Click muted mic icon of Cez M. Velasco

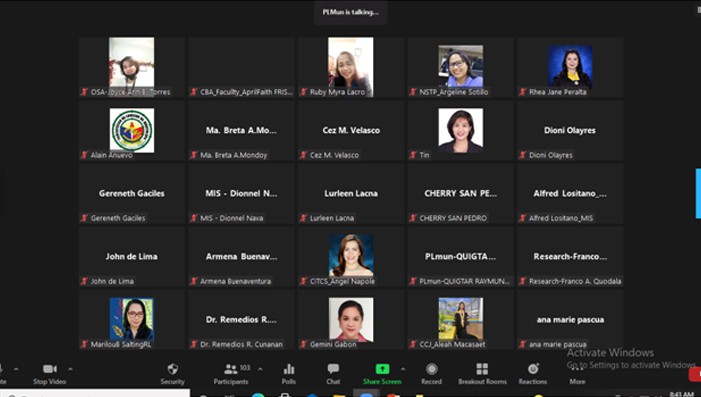(304, 155)
